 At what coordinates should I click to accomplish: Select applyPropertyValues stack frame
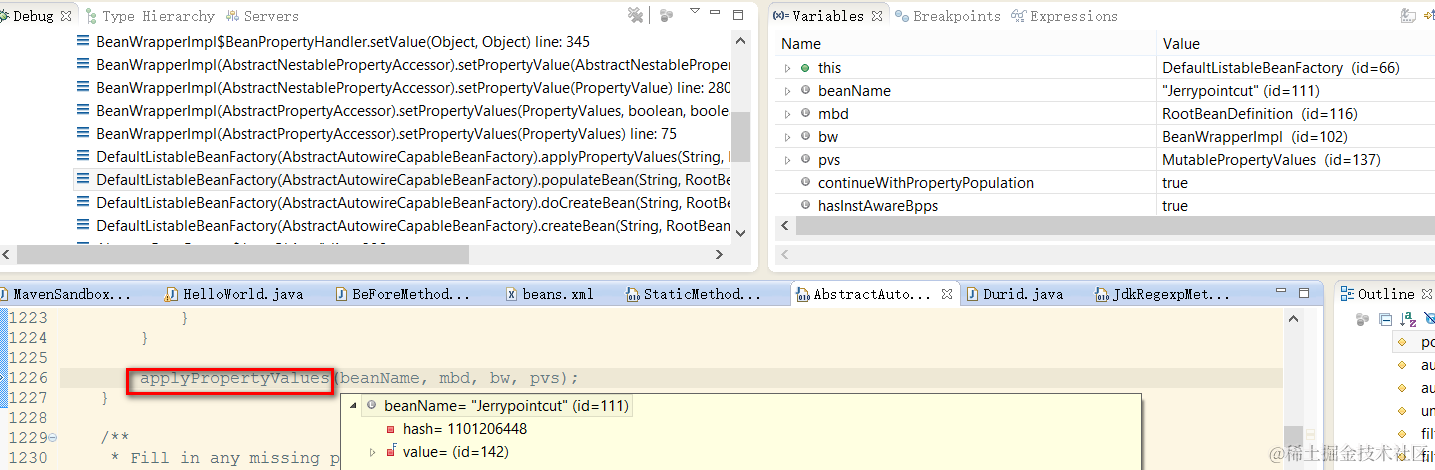[x=413, y=157]
